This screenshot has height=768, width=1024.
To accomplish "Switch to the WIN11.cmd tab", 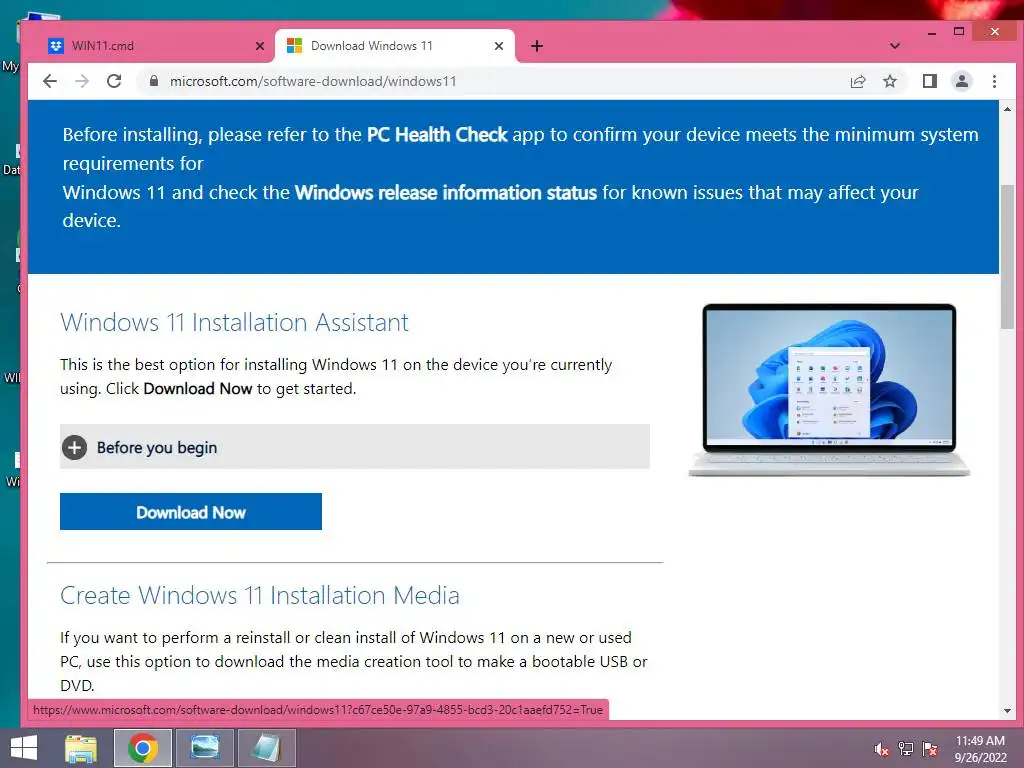I will 154,46.
